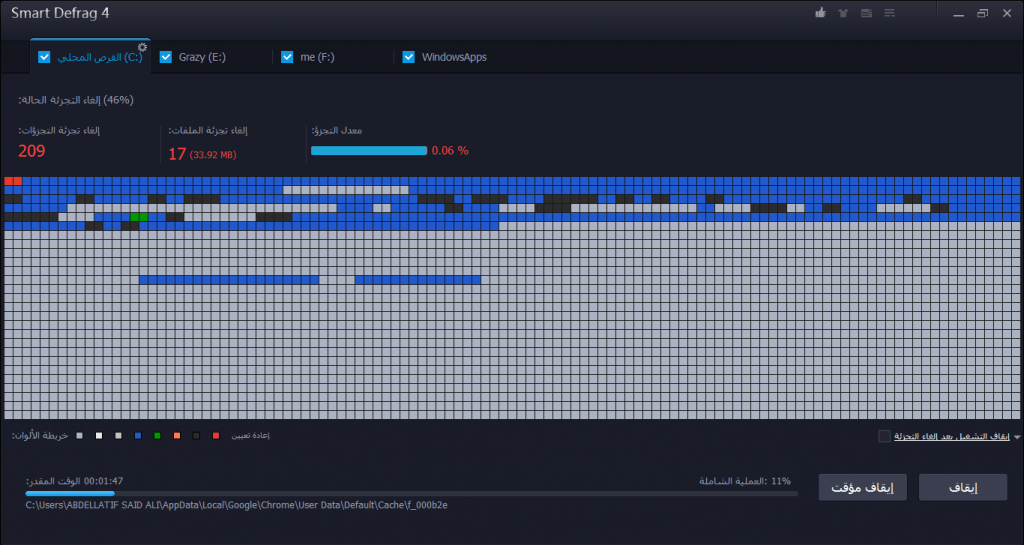1024x545 pixels.
Task: Toggle the me (F:) checkbox
Action: pos(287,57)
